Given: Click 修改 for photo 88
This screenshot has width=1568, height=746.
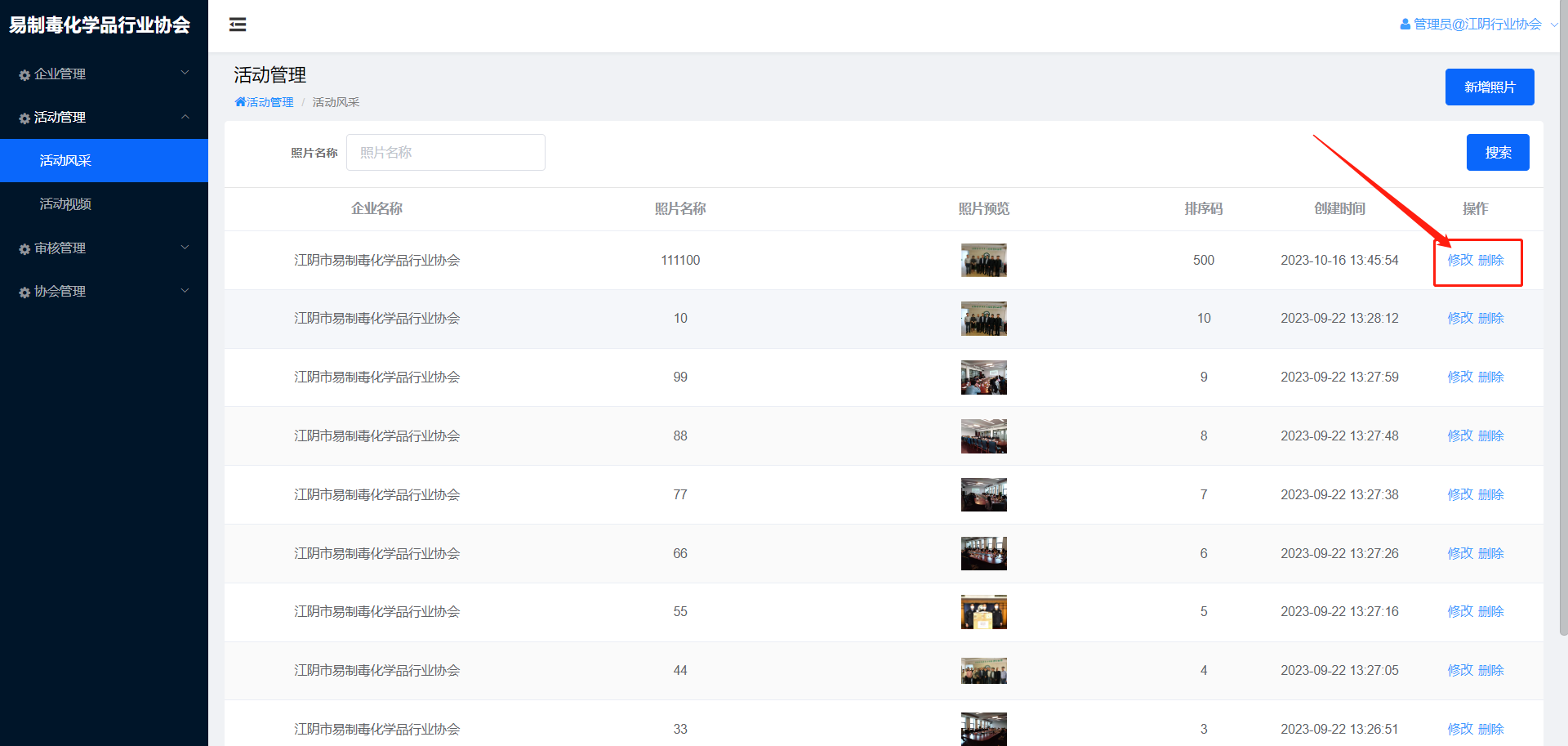Looking at the screenshot, I should tap(1460, 436).
